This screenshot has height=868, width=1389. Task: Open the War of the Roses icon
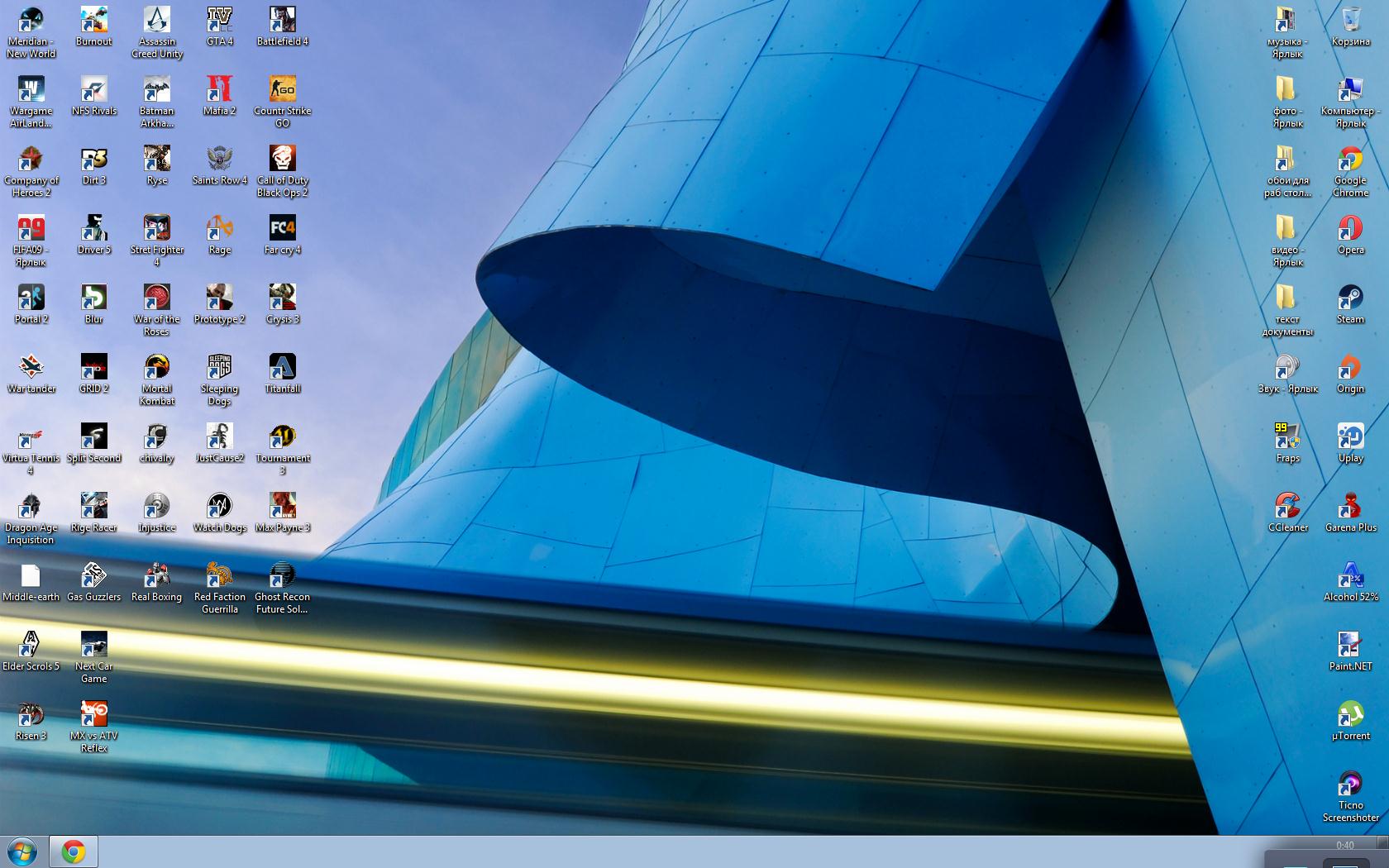pos(157,310)
